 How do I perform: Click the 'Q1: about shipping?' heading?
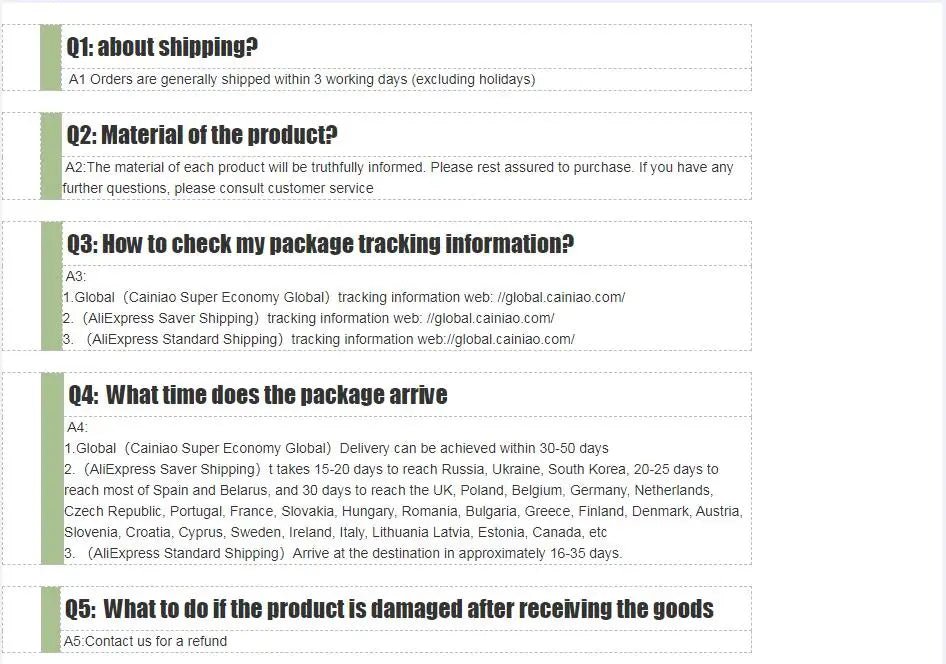pyautogui.click(x=162, y=47)
